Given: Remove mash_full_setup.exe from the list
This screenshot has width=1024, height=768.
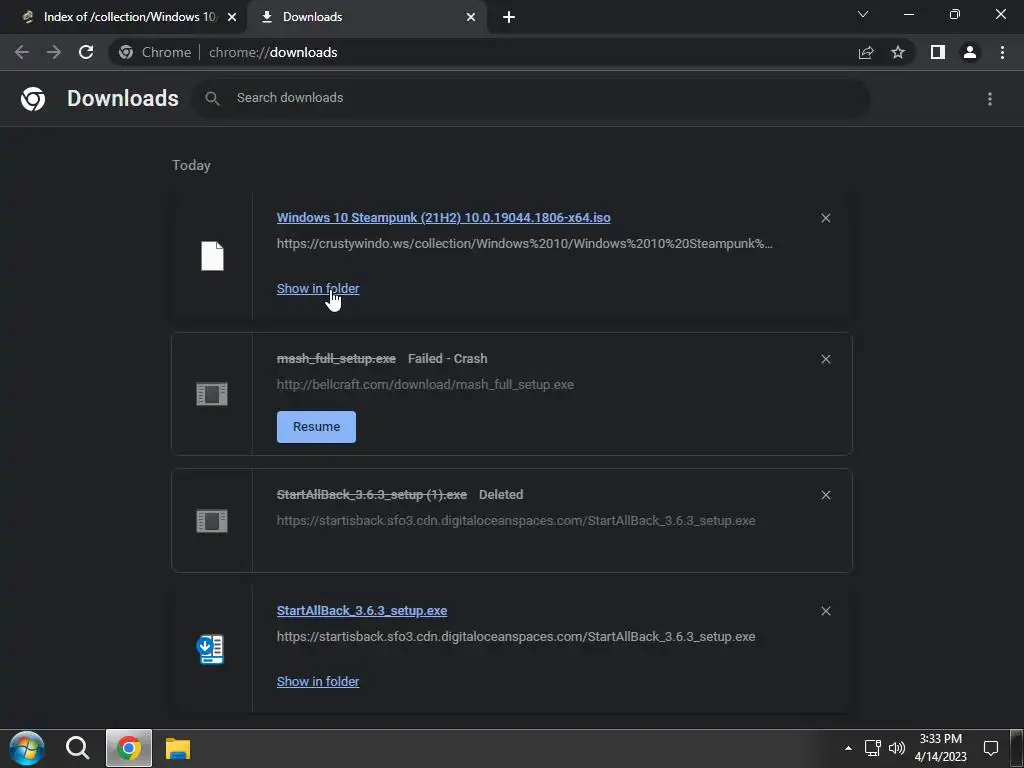Looking at the screenshot, I should [825, 359].
